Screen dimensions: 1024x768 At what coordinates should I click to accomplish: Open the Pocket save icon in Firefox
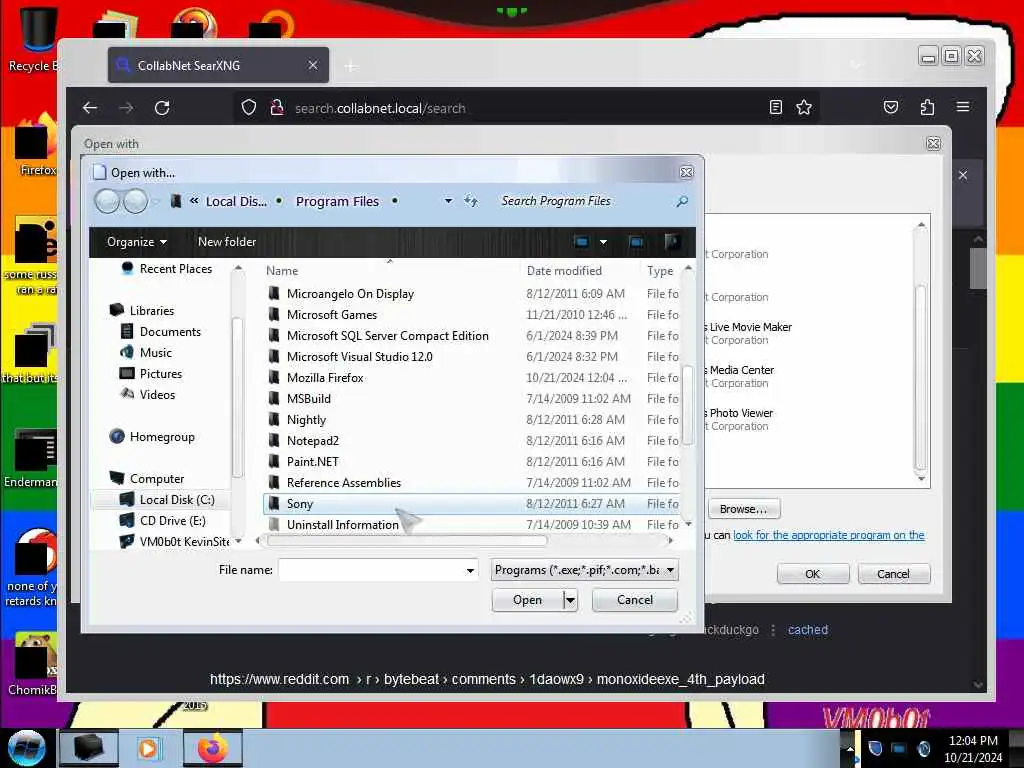pyautogui.click(x=891, y=107)
